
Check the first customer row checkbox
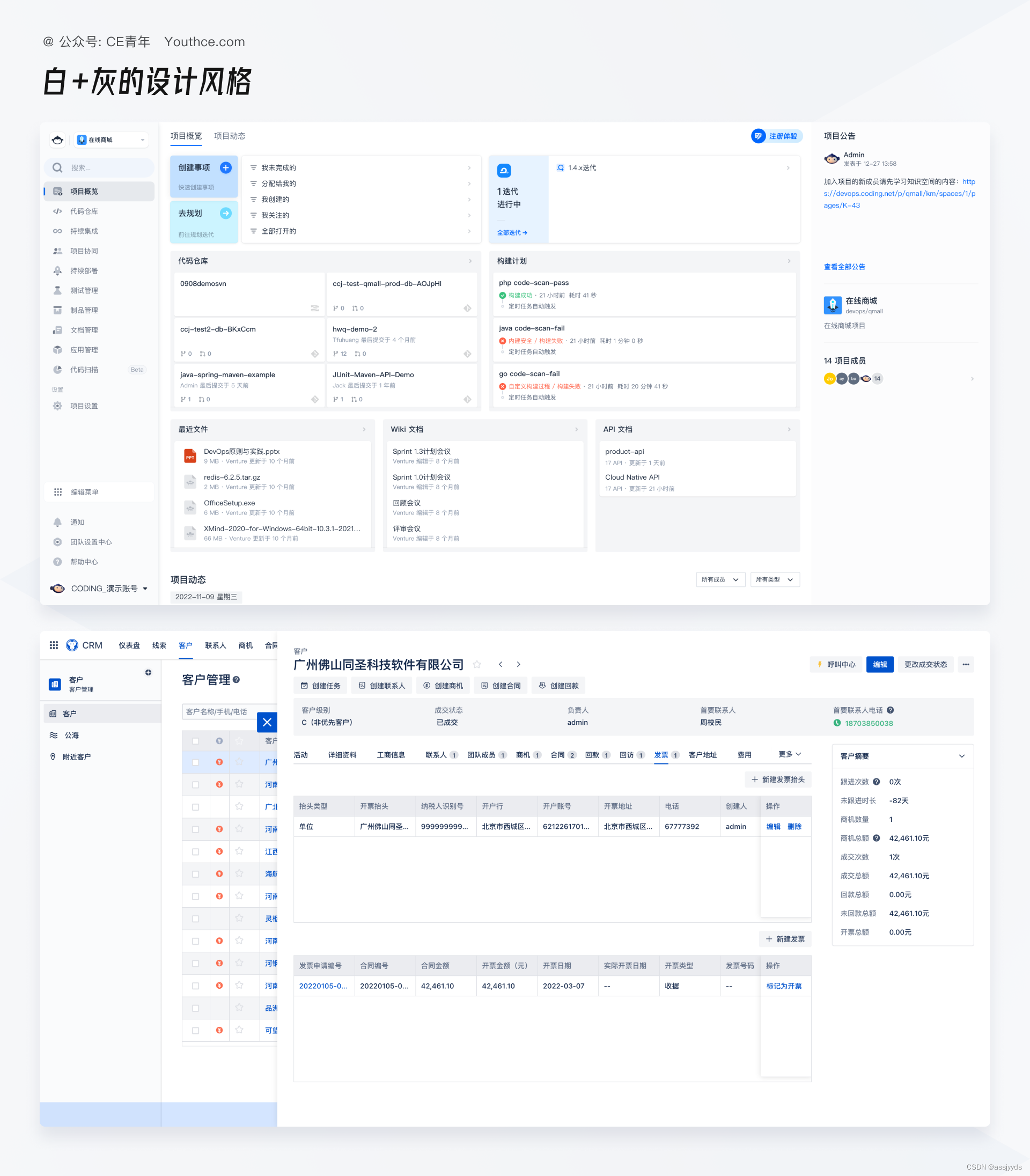[195, 762]
